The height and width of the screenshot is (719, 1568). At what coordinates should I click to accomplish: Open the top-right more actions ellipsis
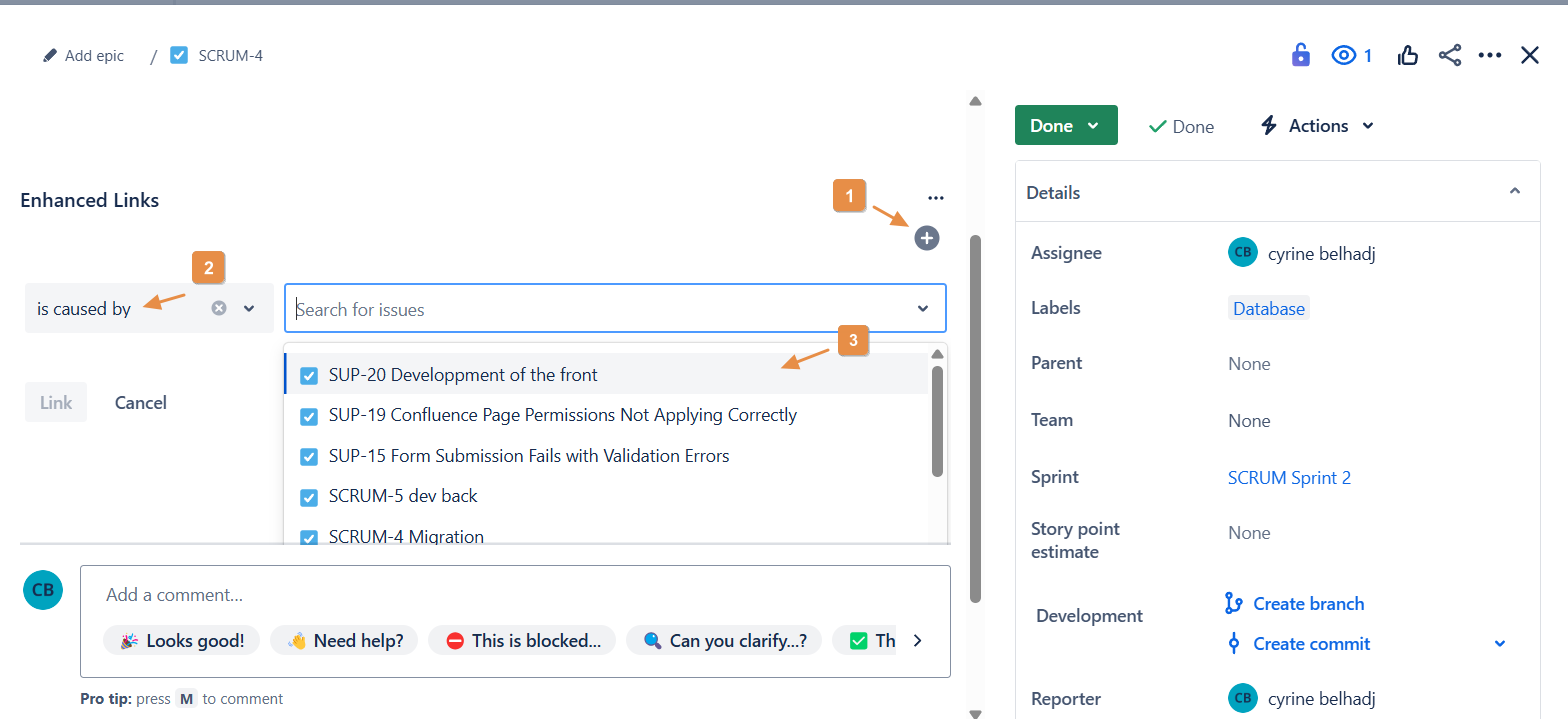1490,56
